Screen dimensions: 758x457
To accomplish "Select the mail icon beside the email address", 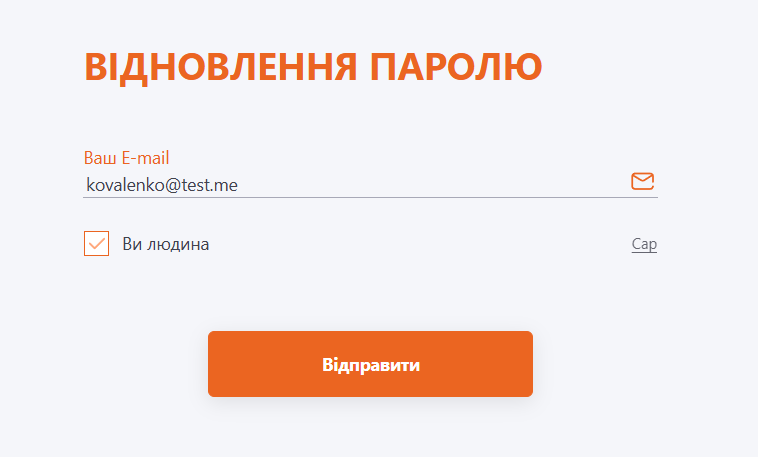I will pyautogui.click(x=642, y=181).
